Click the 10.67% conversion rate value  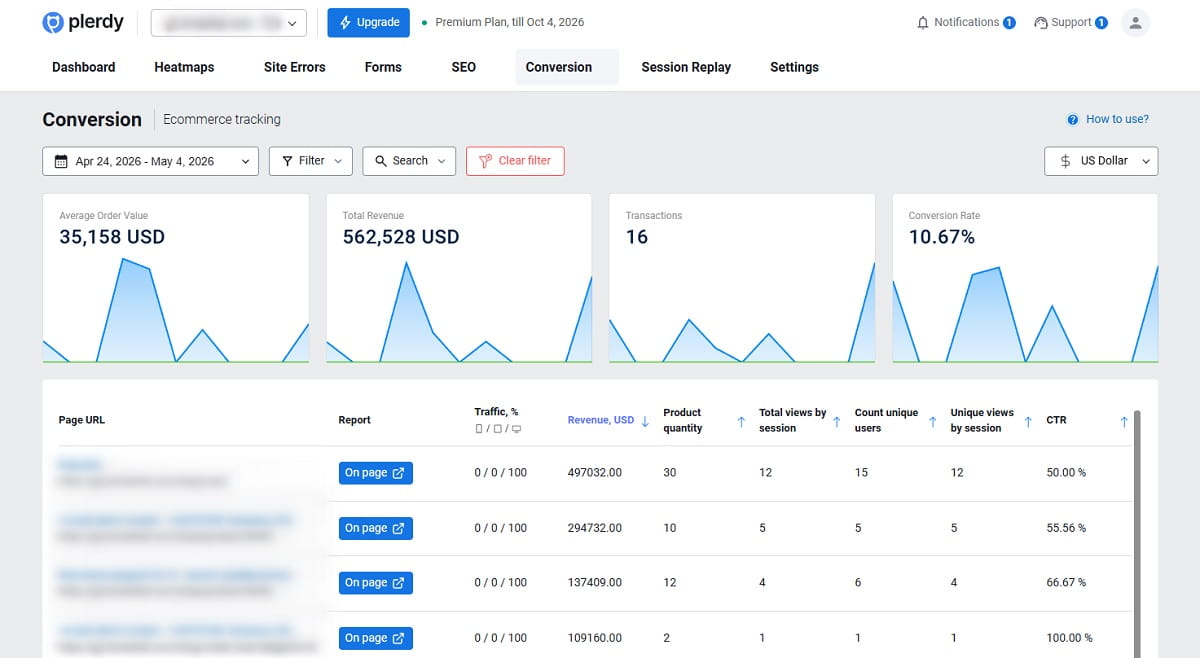click(942, 237)
